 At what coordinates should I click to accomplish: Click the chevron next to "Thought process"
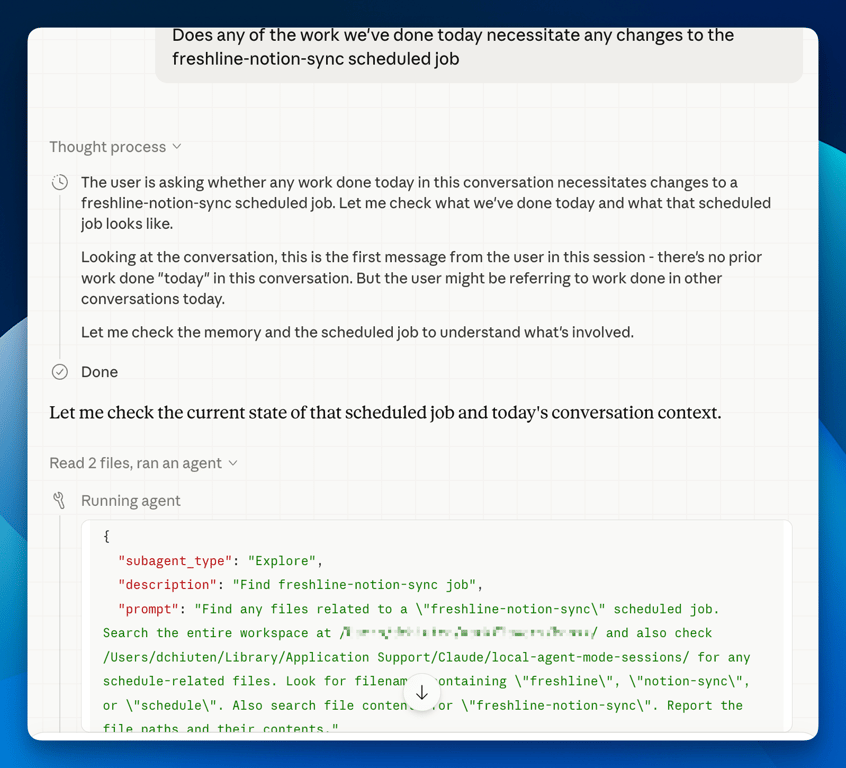[177, 146]
